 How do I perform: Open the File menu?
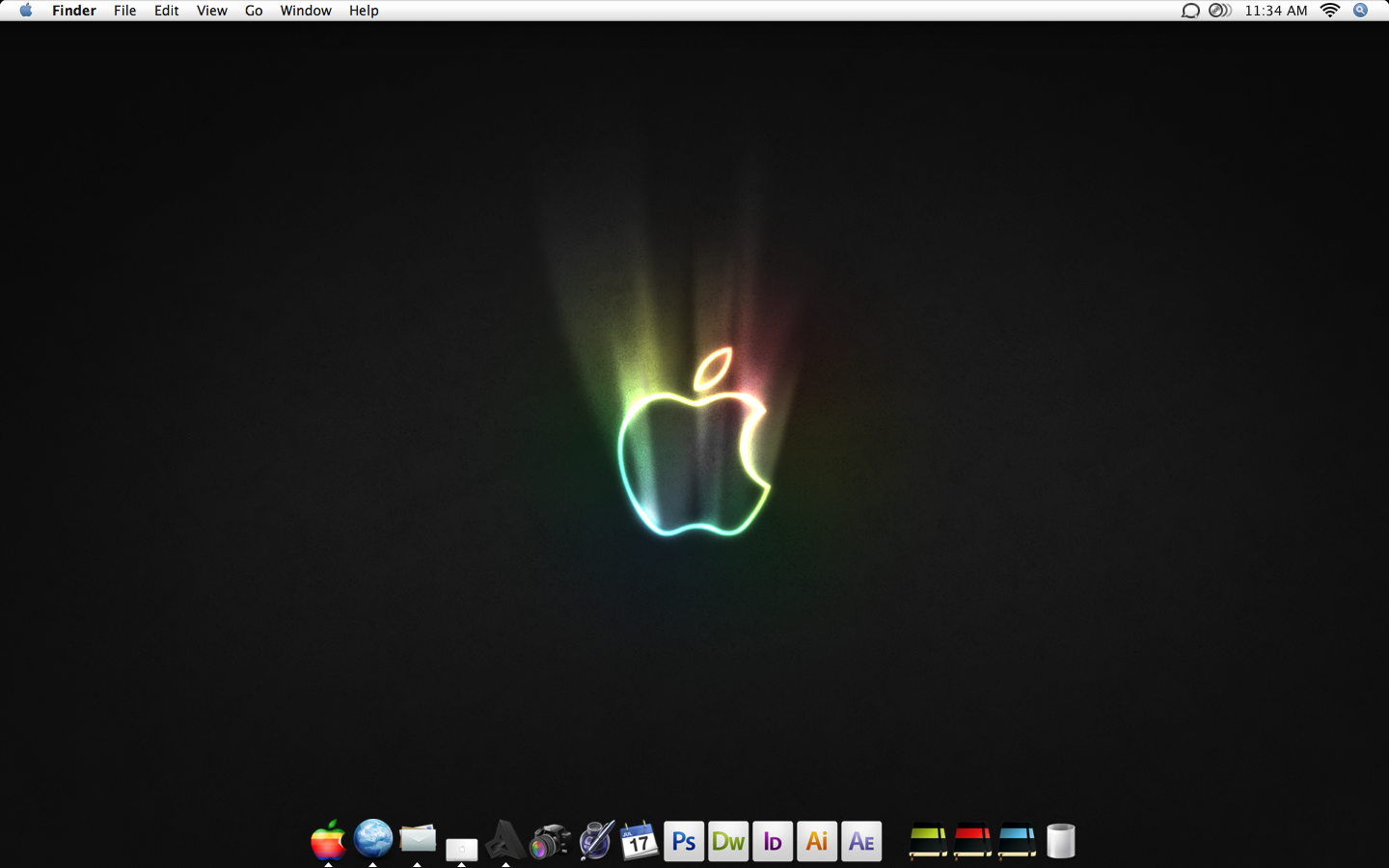(124, 11)
